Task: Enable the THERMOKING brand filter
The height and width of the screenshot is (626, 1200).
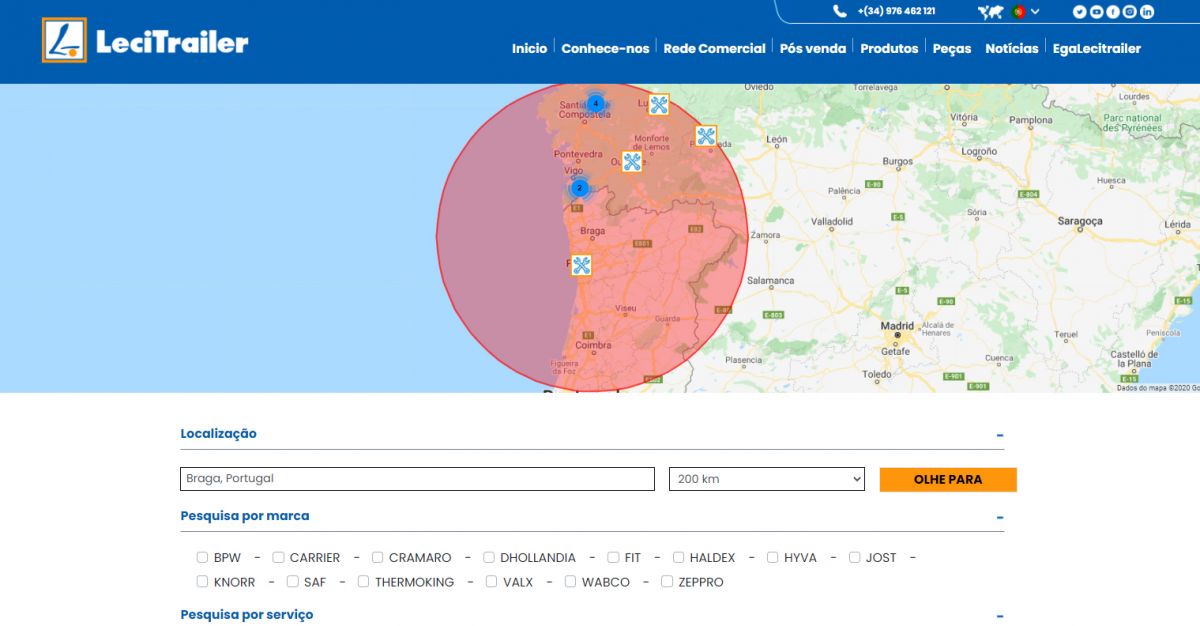Action: (x=364, y=582)
